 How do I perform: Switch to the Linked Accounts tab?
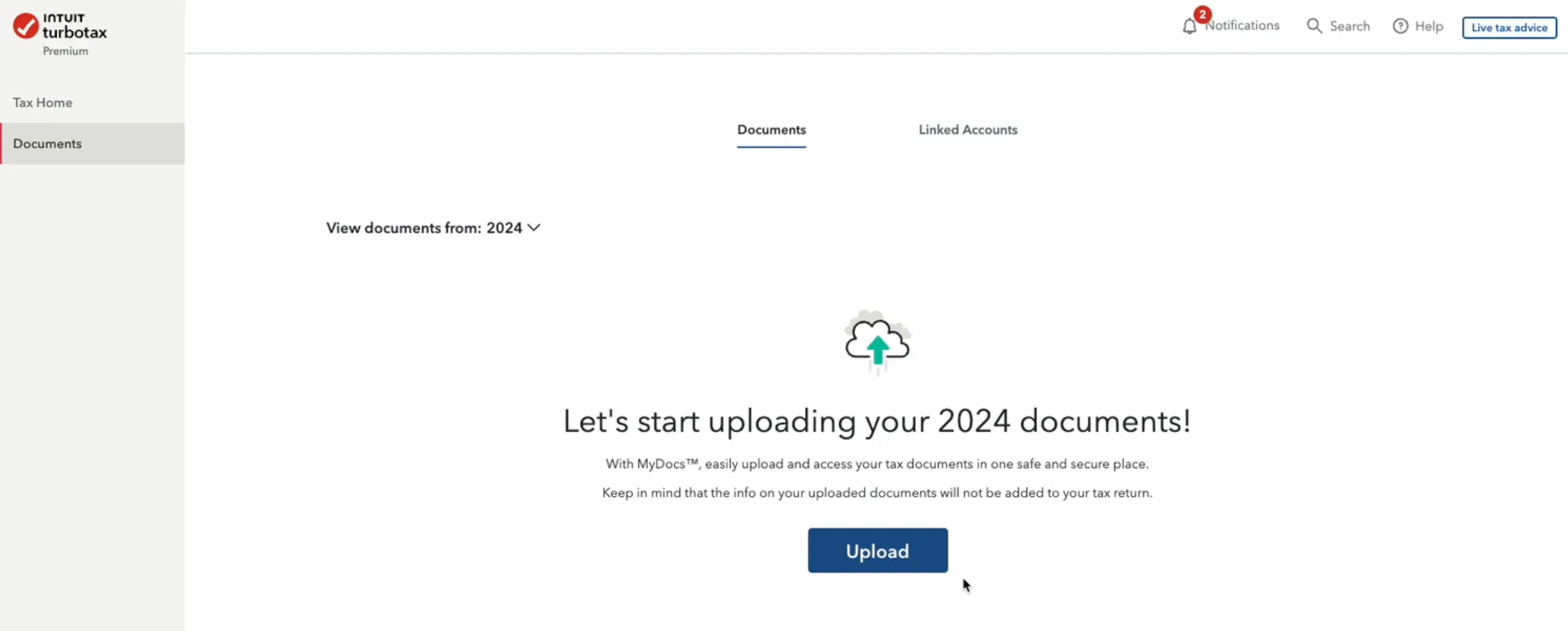coord(968,130)
